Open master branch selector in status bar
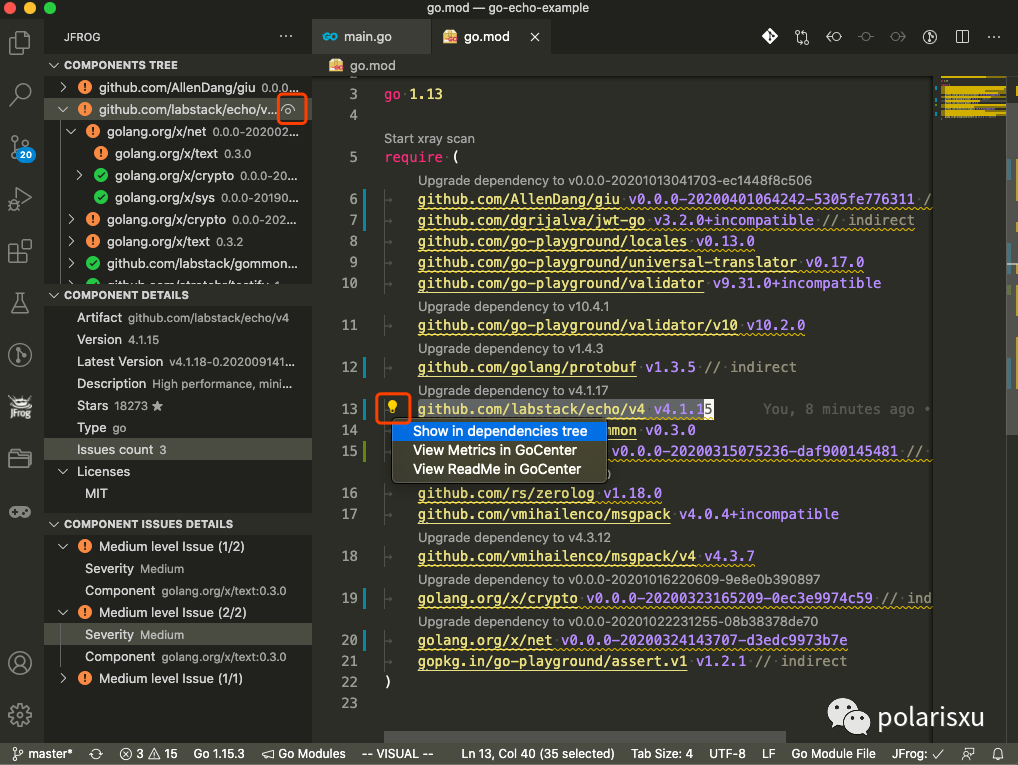 [x=42, y=754]
